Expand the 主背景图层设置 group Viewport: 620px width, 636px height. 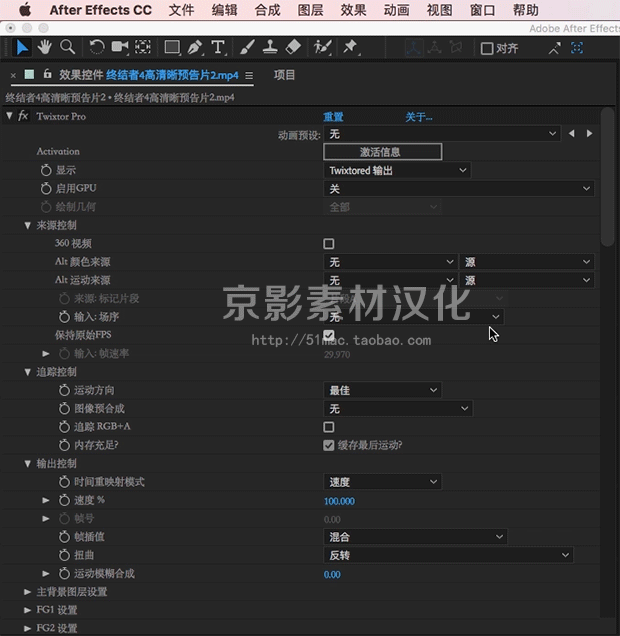(x=27, y=592)
